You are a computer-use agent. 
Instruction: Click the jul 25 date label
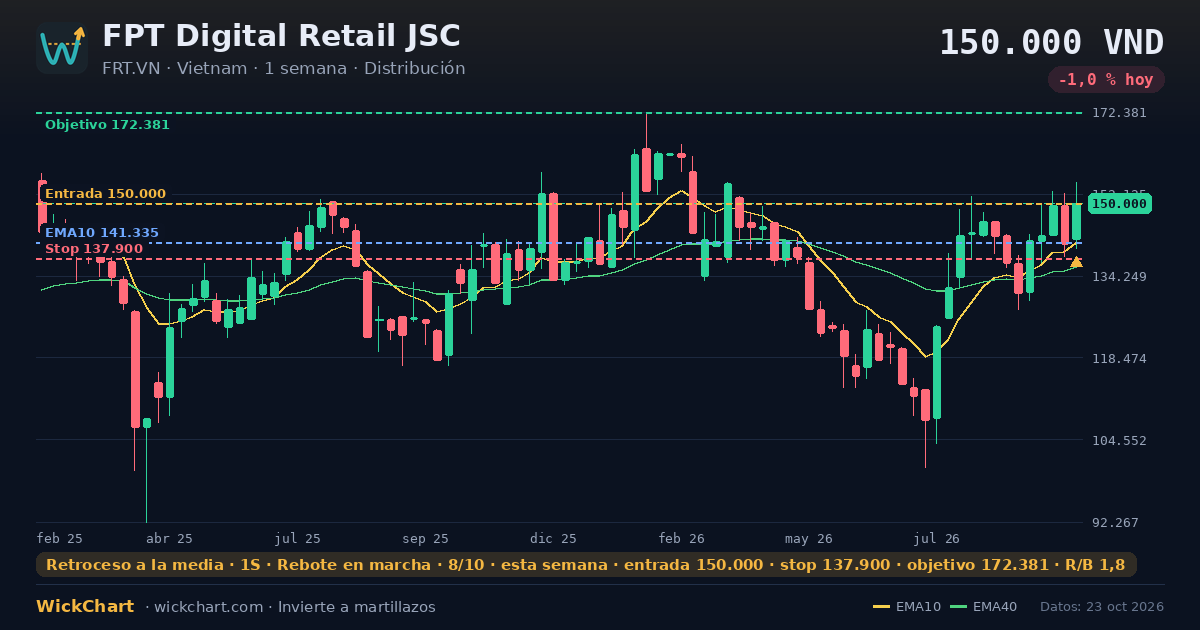297,538
